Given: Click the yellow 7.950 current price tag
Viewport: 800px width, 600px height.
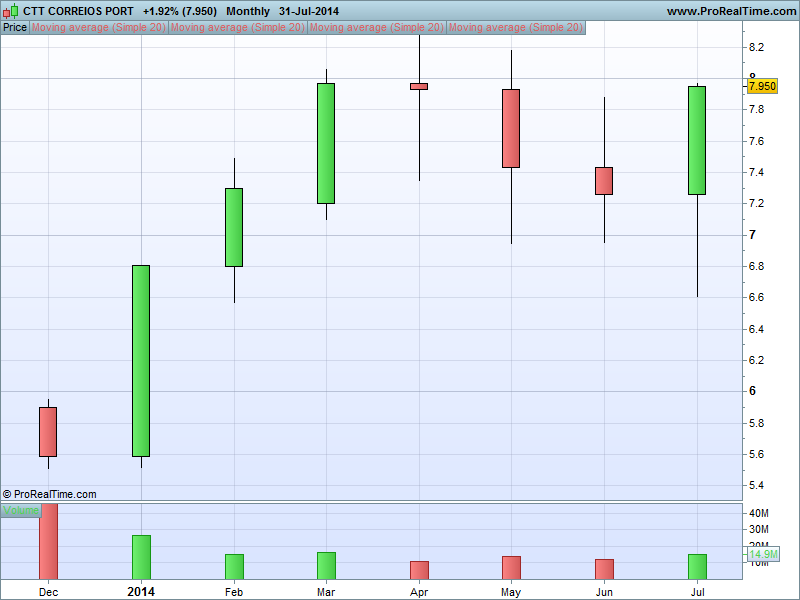Looking at the screenshot, I should click(x=762, y=86).
